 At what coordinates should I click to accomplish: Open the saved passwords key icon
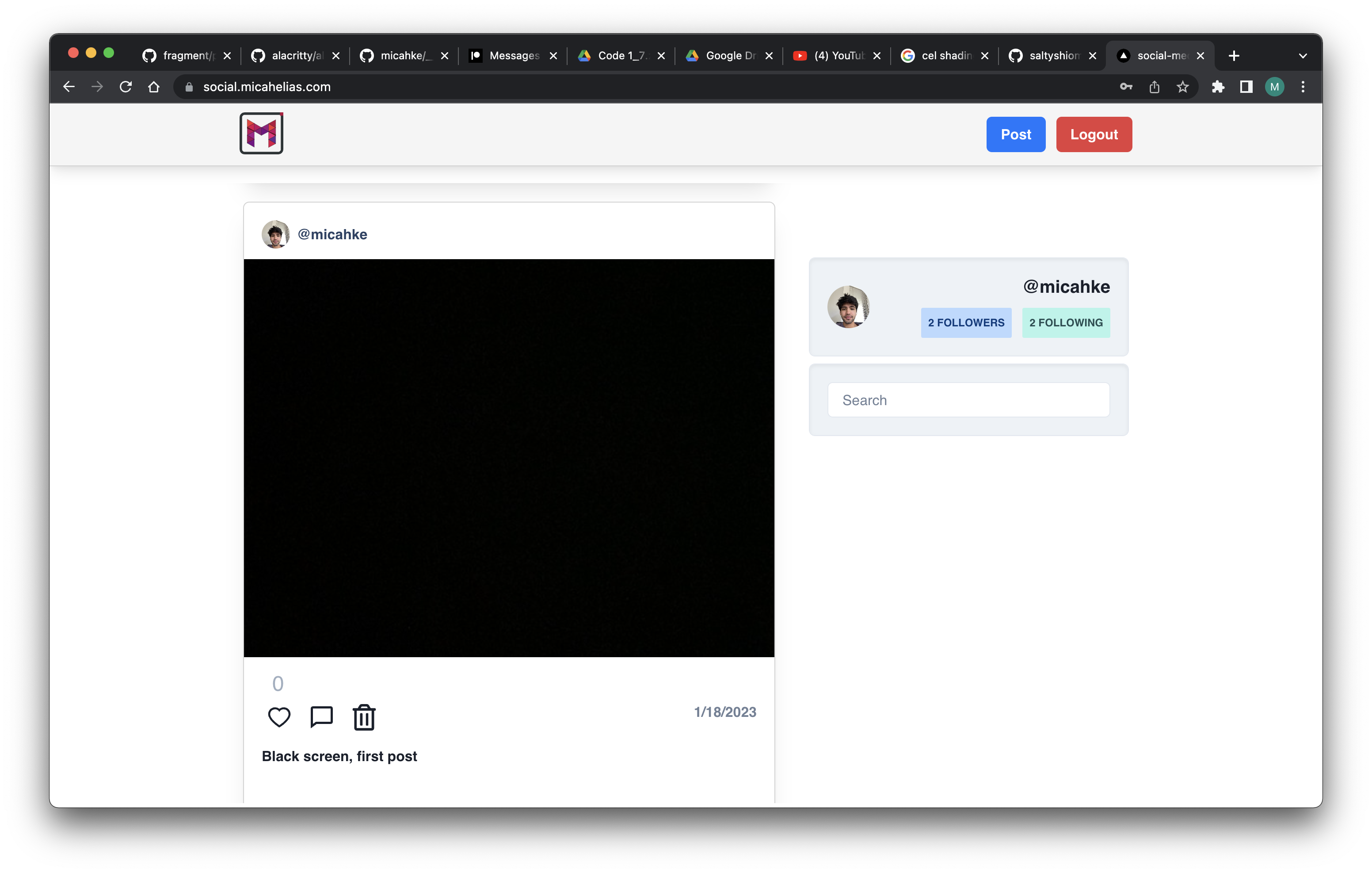click(1126, 87)
